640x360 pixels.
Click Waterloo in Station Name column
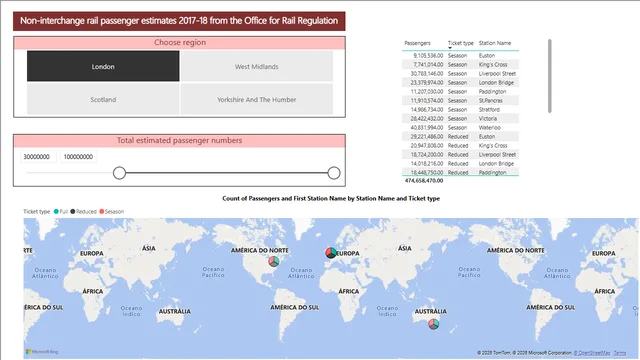click(489, 127)
